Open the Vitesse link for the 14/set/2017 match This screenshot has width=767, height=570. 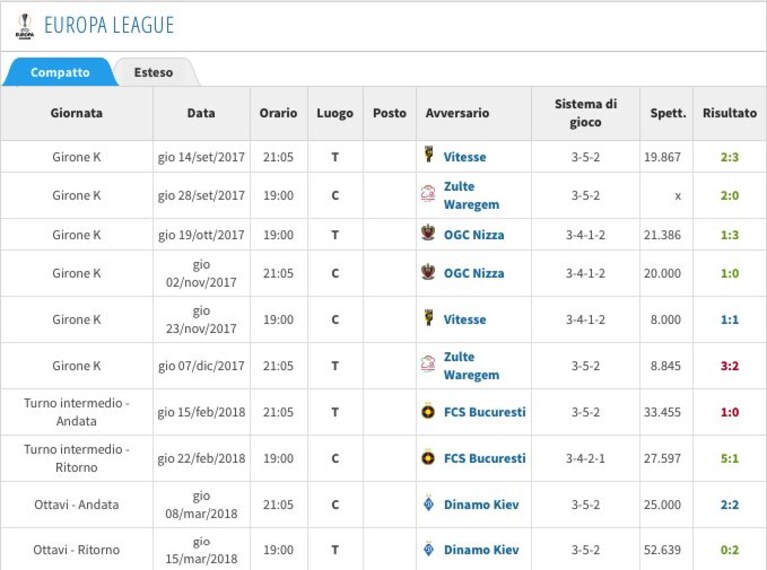click(x=465, y=157)
